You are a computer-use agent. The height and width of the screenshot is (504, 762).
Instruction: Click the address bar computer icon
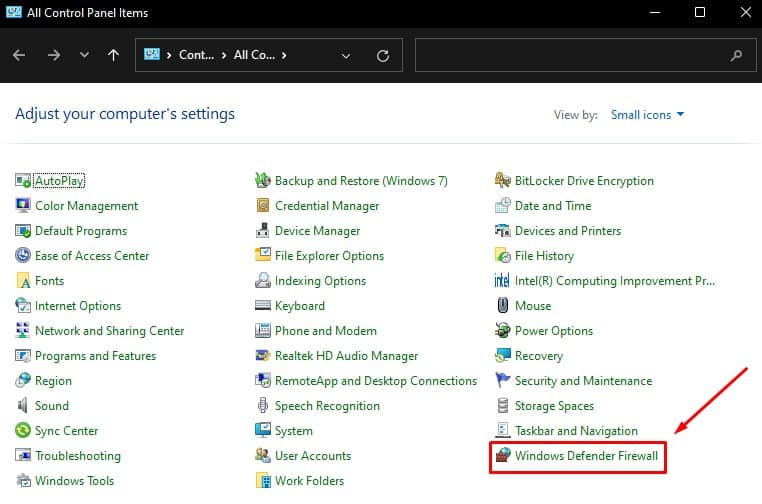click(152, 54)
